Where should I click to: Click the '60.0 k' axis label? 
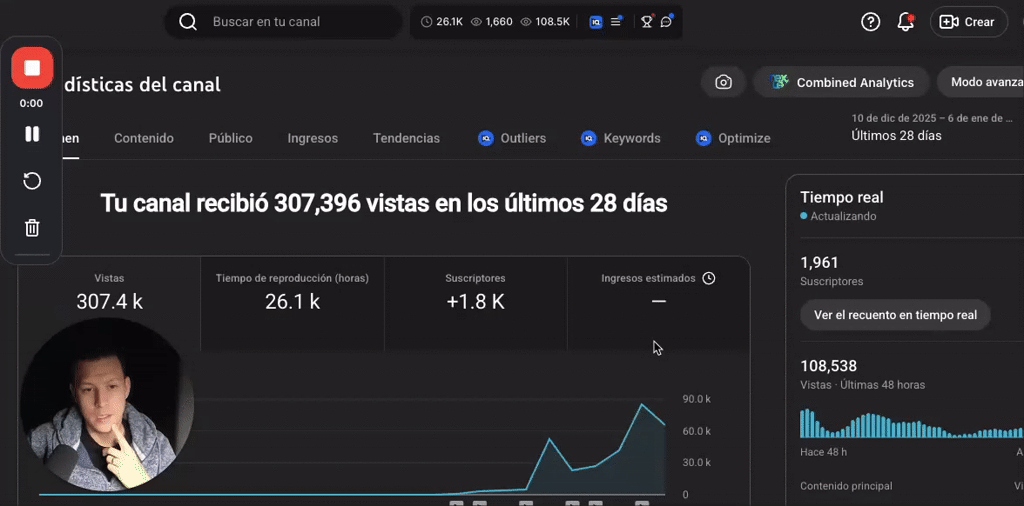696,431
